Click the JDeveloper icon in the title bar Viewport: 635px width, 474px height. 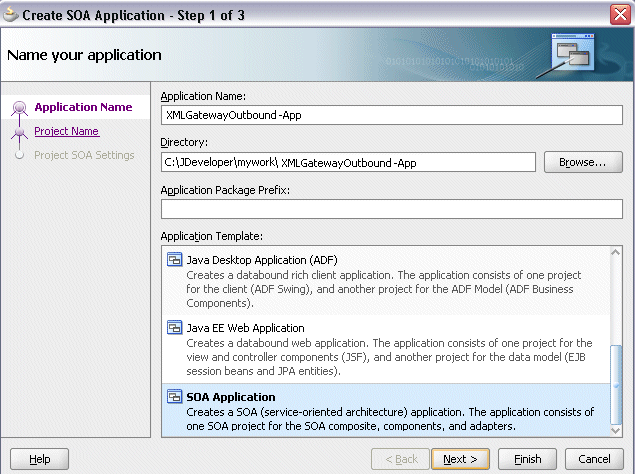10,15
